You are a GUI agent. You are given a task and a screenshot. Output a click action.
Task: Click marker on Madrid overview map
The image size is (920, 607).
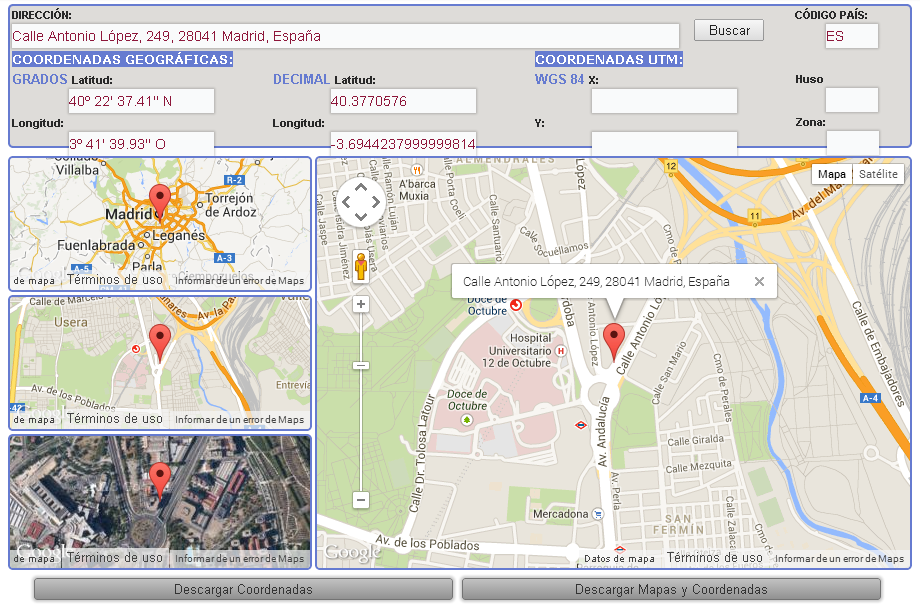[x=160, y=201]
